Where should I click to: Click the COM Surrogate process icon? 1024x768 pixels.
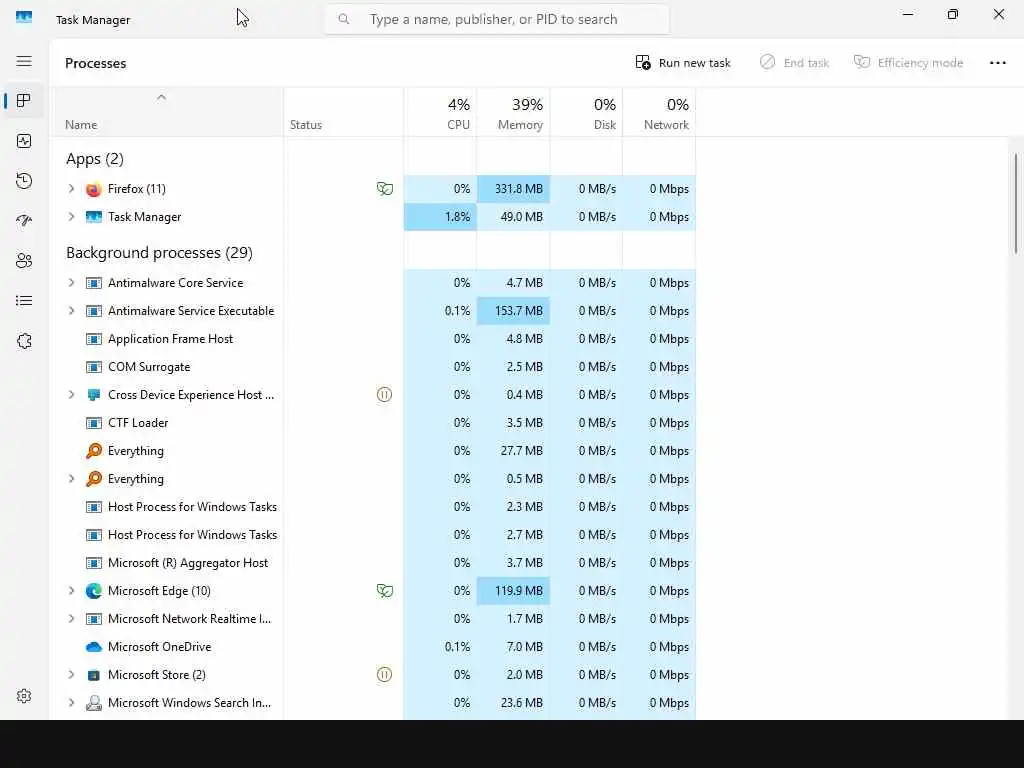coord(93,367)
